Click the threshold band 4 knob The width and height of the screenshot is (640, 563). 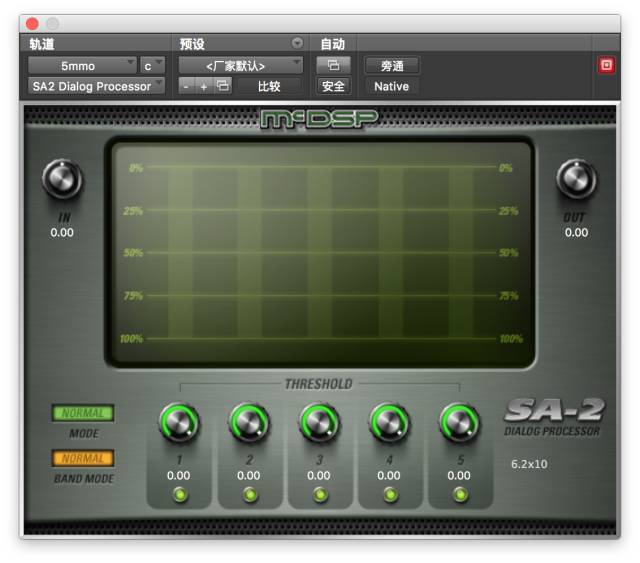pos(390,423)
